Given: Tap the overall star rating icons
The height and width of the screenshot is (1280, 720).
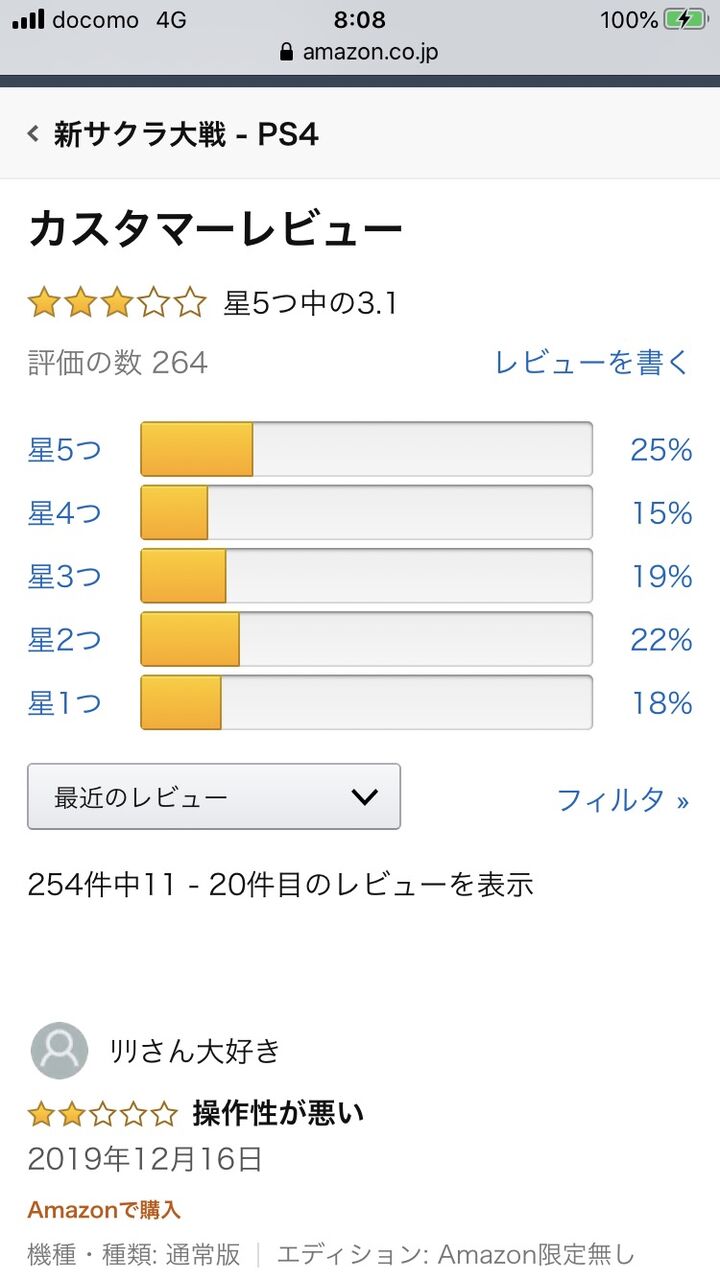Looking at the screenshot, I should (x=117, y=302).
